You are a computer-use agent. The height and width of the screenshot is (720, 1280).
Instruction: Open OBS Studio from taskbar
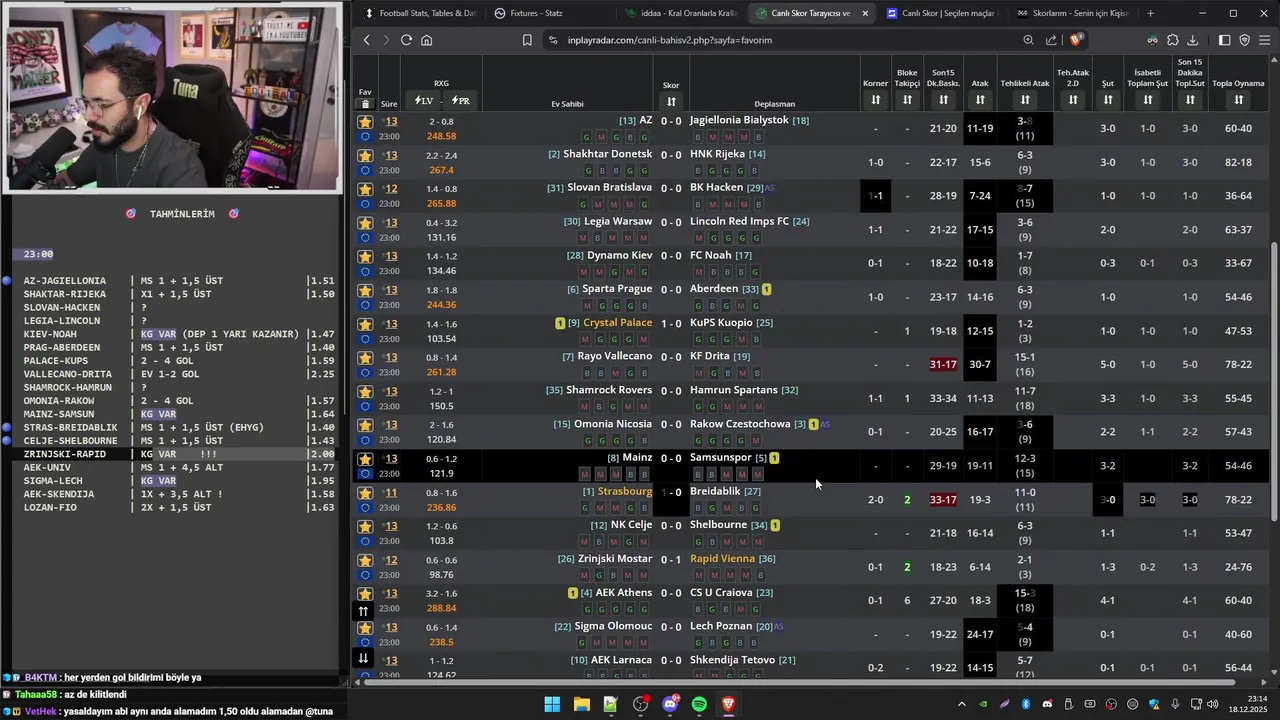click(640, 705)
